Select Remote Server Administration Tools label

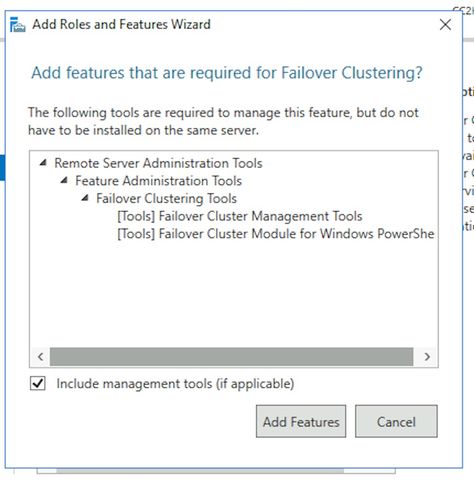pyautogui.click(x=158, y=163)
